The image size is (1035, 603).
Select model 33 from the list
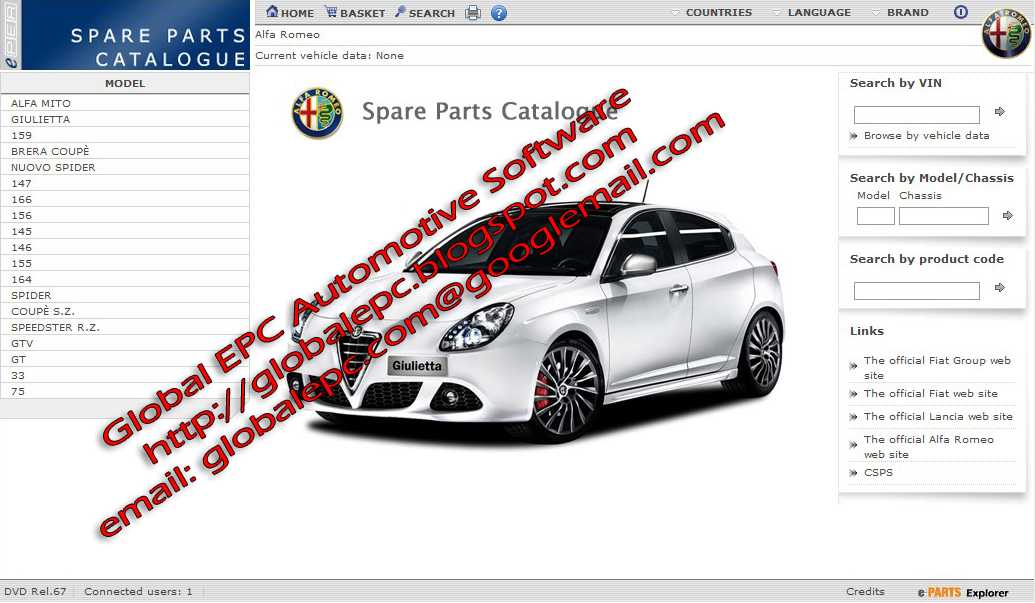pos(125,375)
